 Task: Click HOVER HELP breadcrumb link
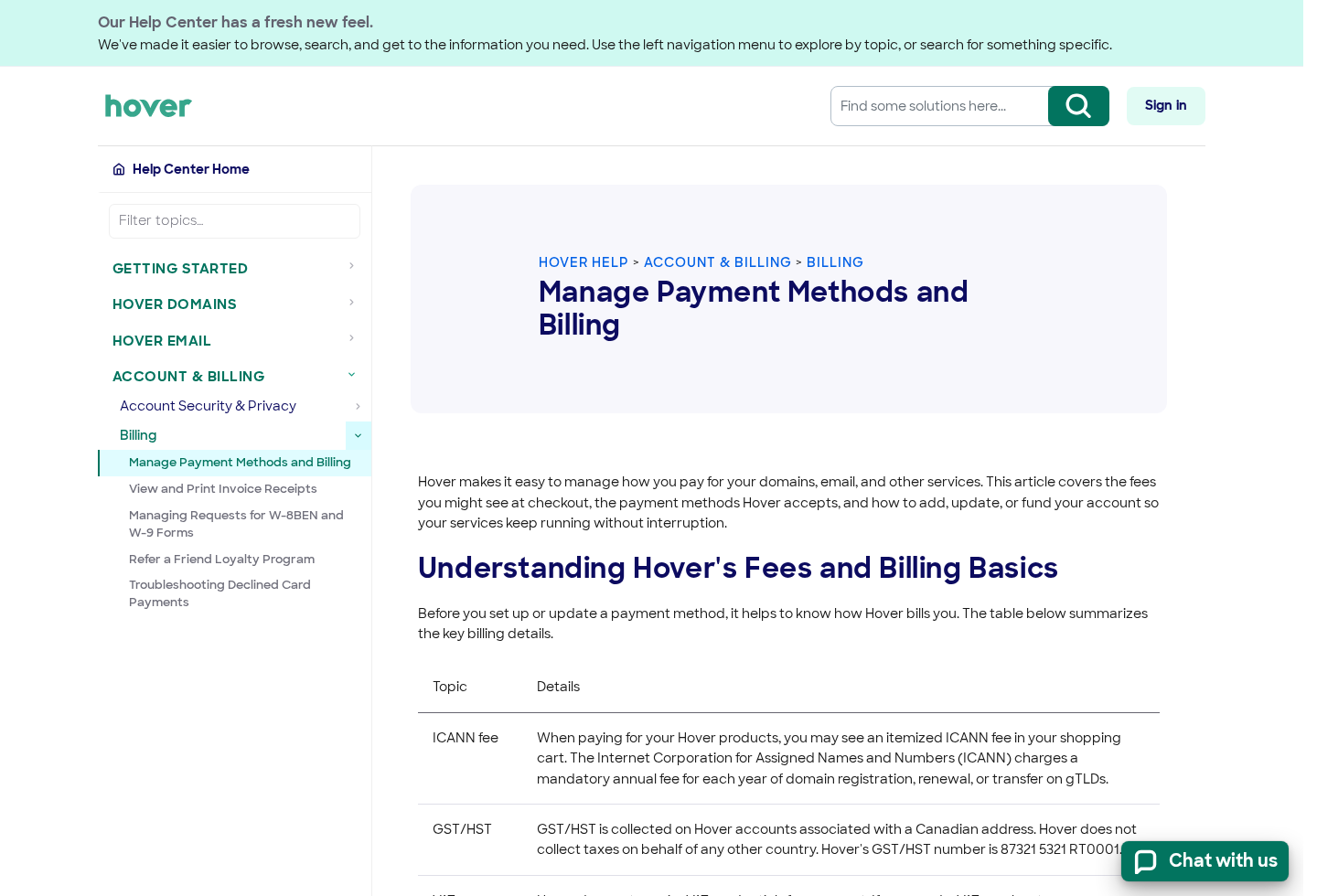coord(583,262)
